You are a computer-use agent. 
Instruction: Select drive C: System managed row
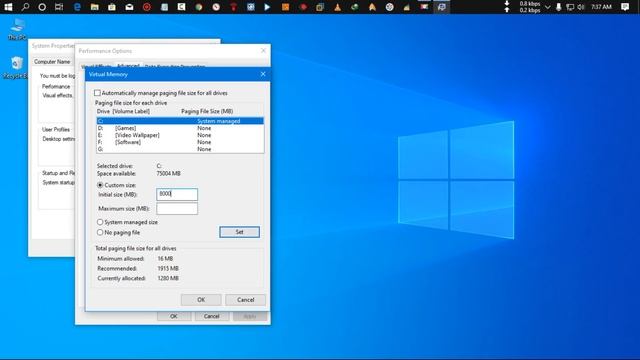pos(180,121)
